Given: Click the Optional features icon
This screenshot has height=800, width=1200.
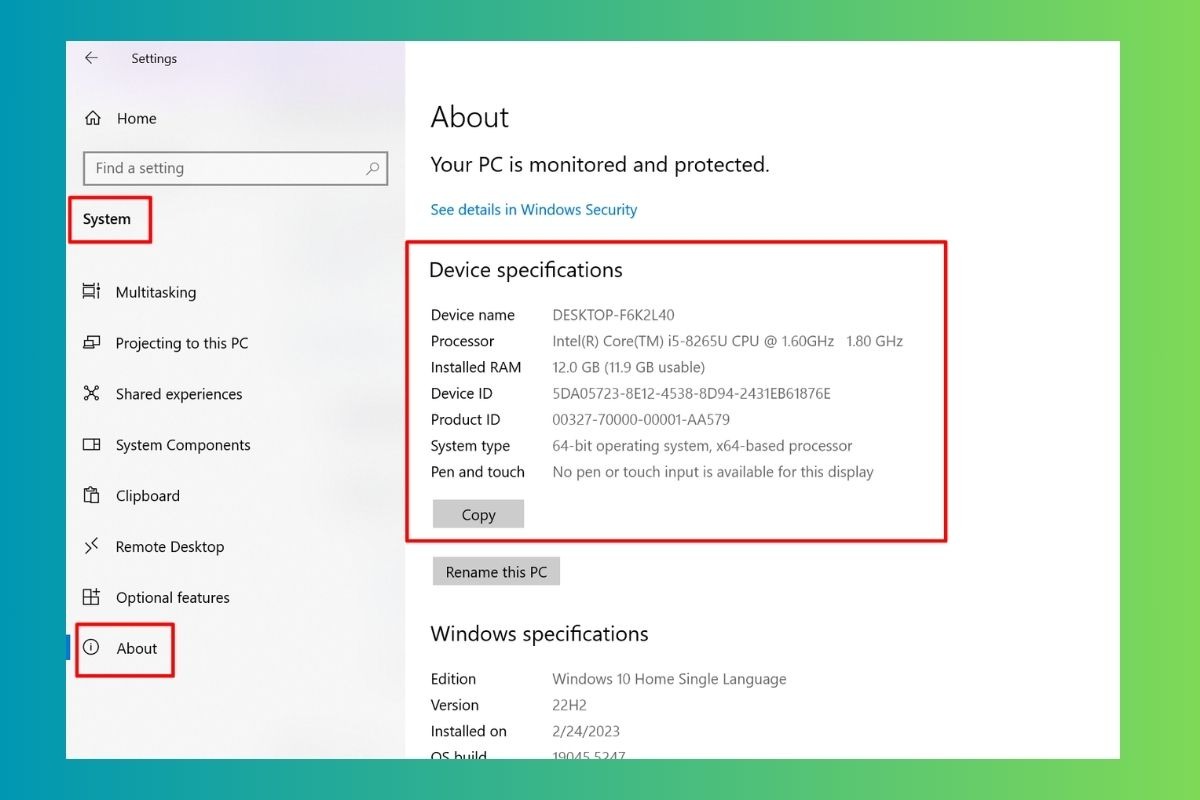Looking at the screenshot, I should 91,597.
